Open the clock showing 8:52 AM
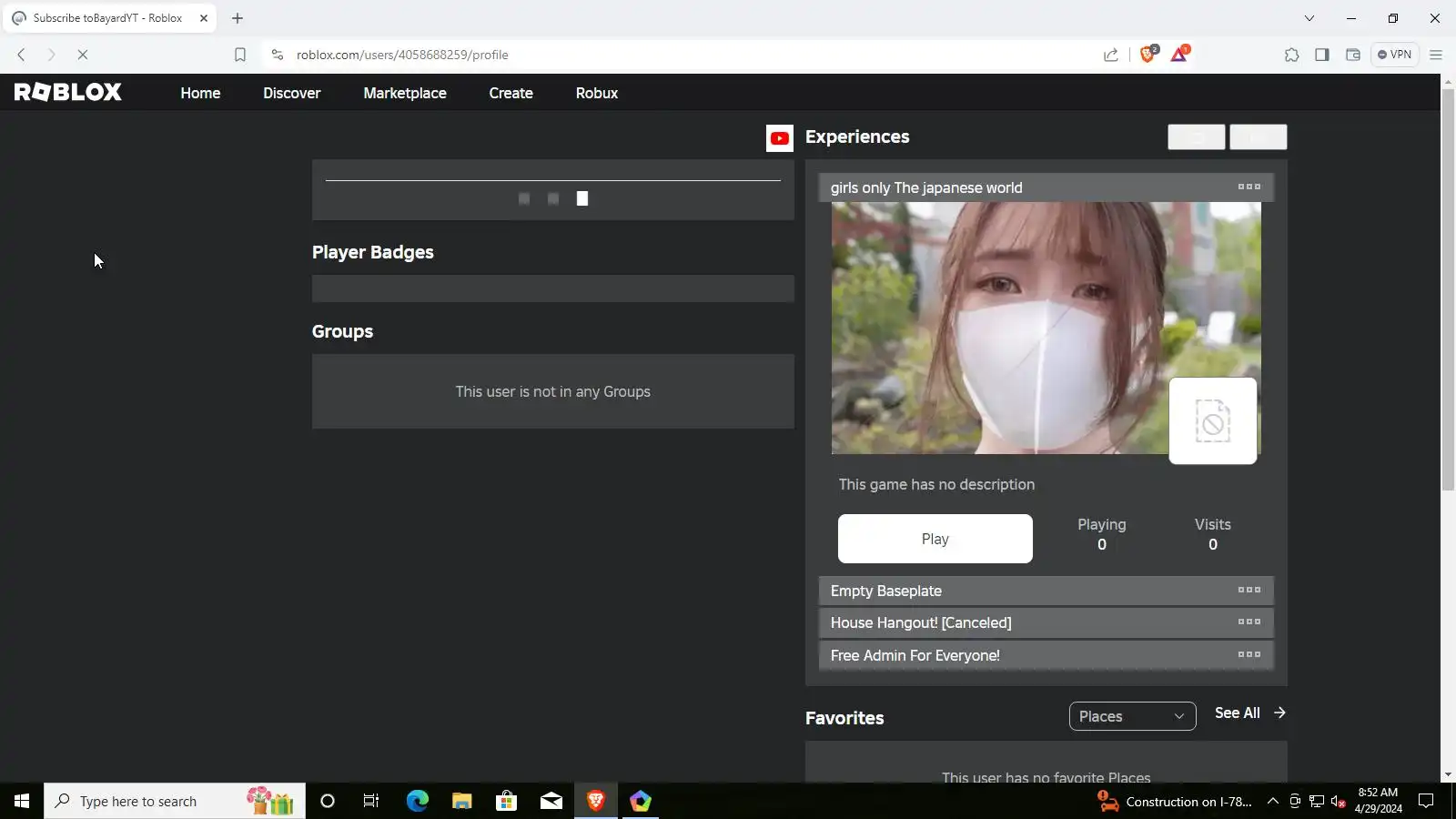This screenshot has width=1456, height=819. [1378, 801]
